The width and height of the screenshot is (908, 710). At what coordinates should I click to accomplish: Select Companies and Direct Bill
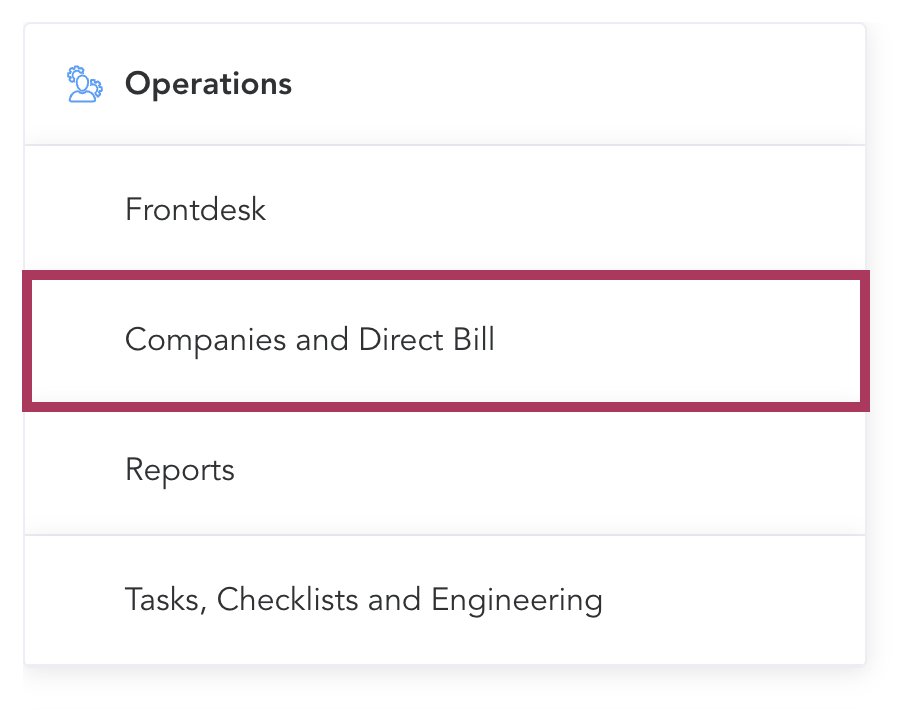point(310,340)
